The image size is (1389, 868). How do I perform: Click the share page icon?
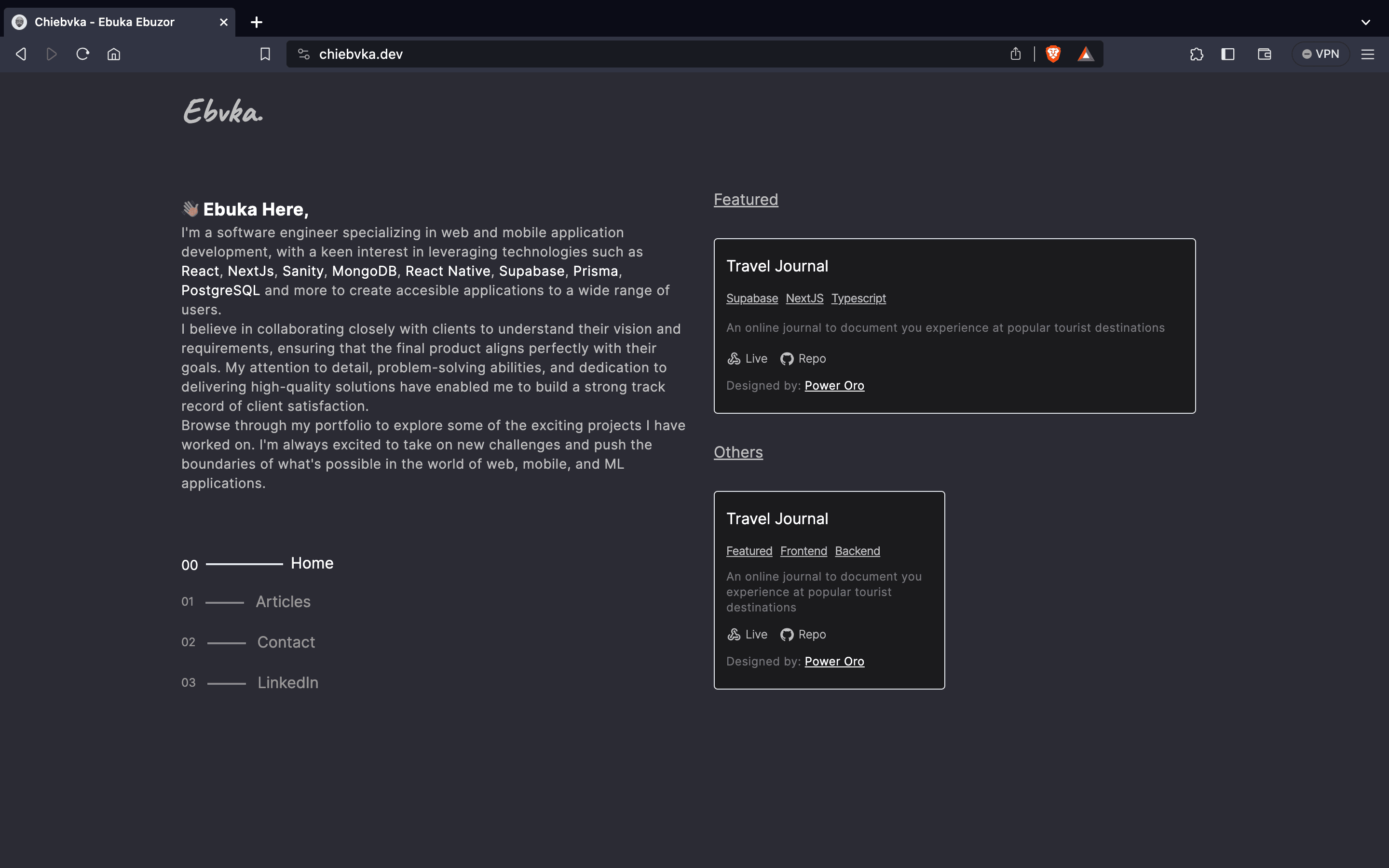[1015, 54]
